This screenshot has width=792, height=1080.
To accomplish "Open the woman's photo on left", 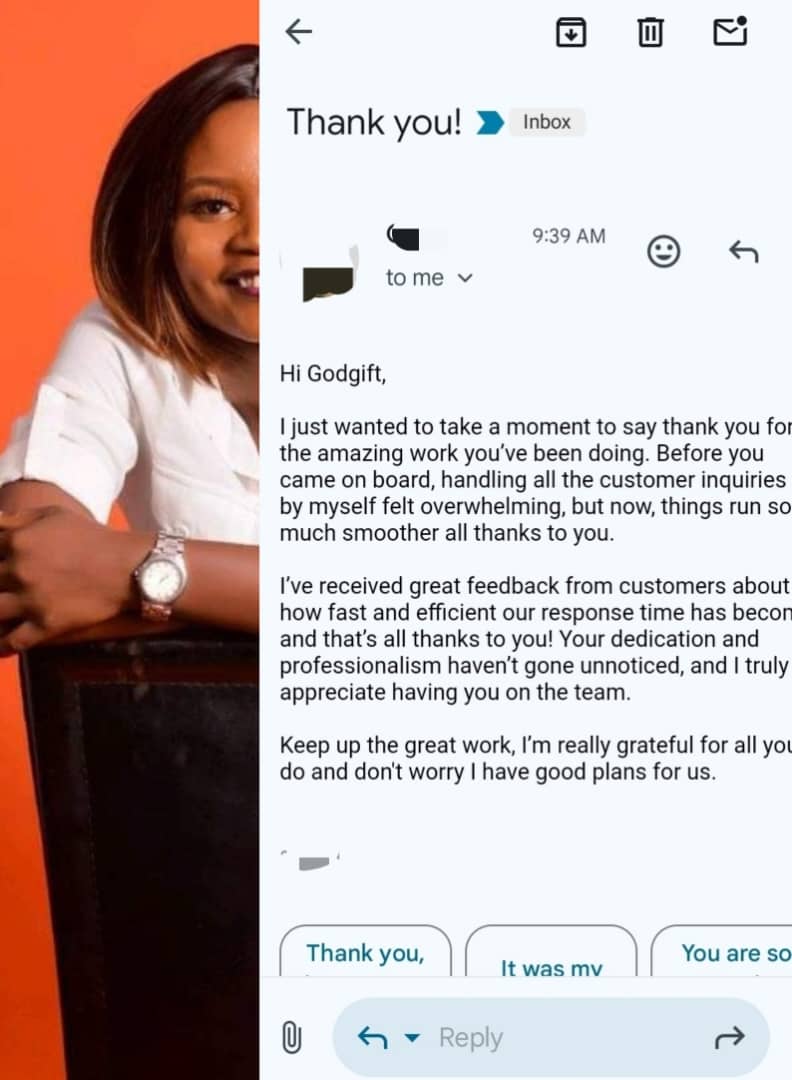I will click(x=129, y=540).
